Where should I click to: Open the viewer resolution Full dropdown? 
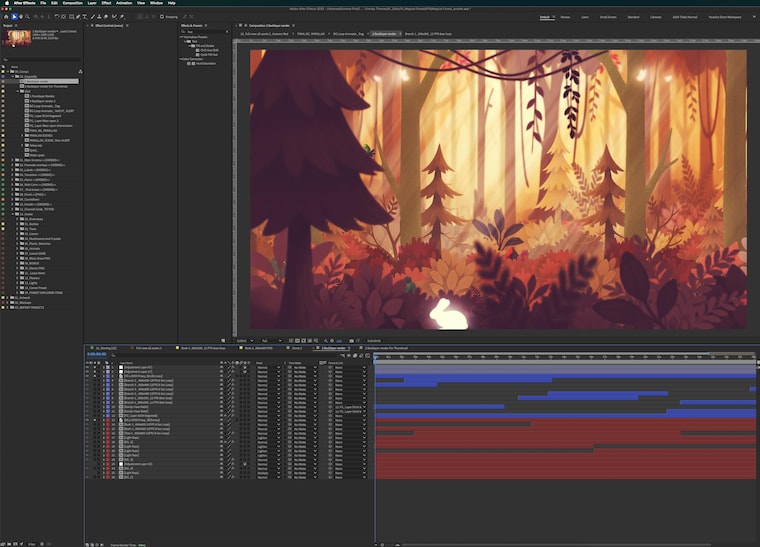[271, 341]
